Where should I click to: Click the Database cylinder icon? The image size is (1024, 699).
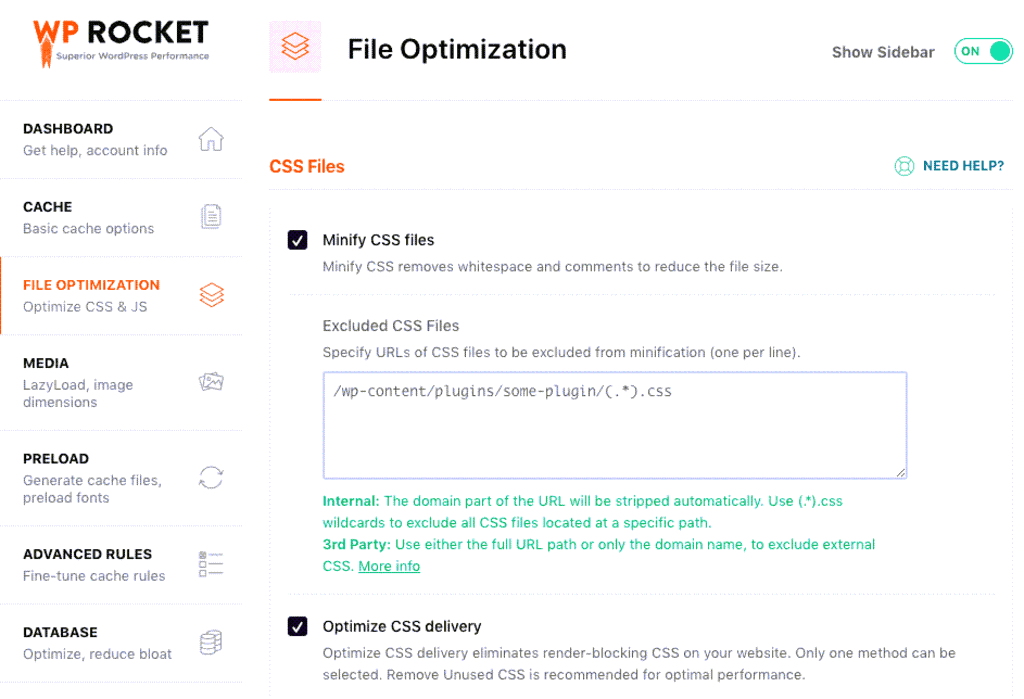[211, 643]
